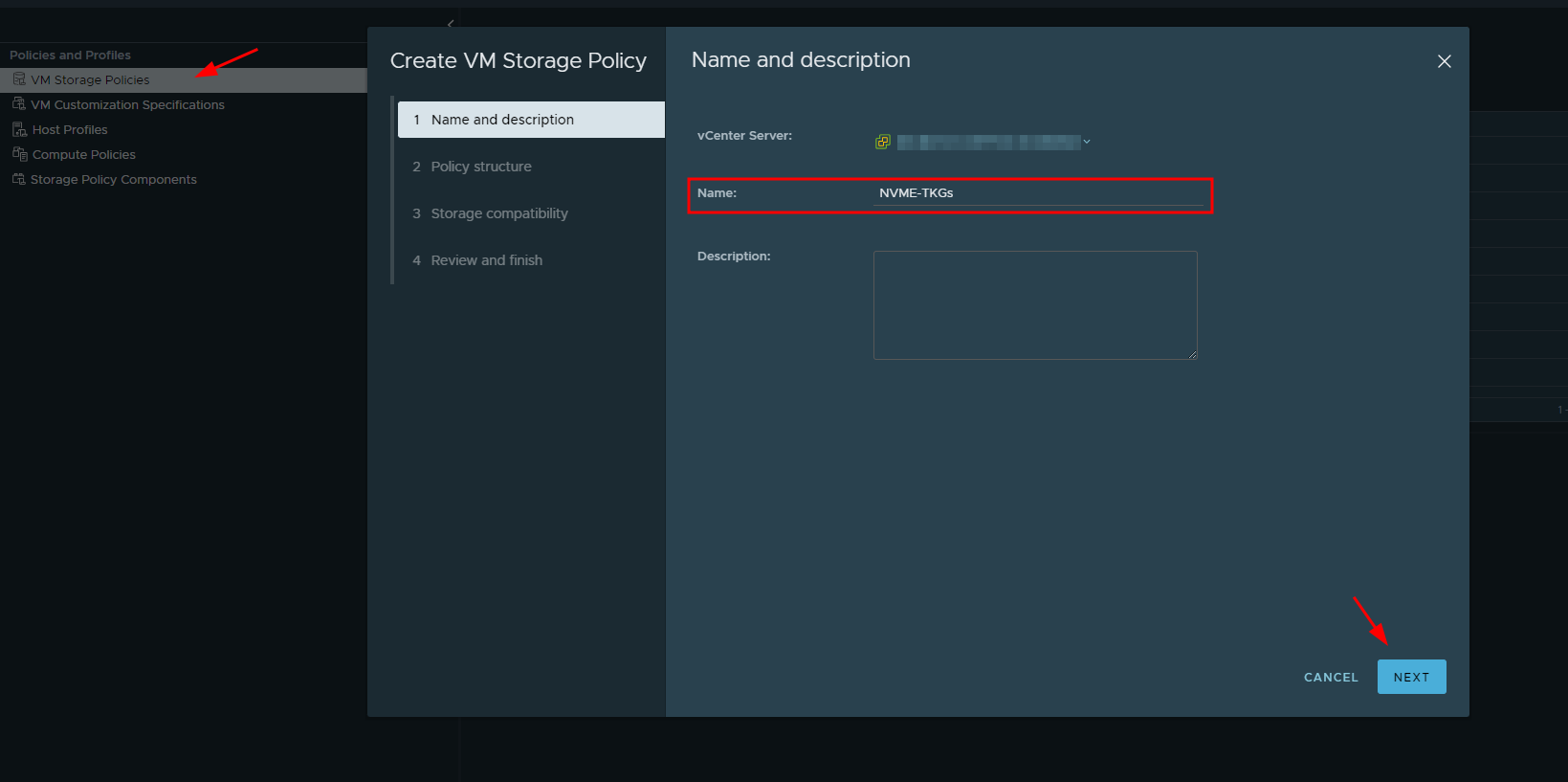
Task: Click the Description: label
Action: pyautogui.click(x=734, y=257)
